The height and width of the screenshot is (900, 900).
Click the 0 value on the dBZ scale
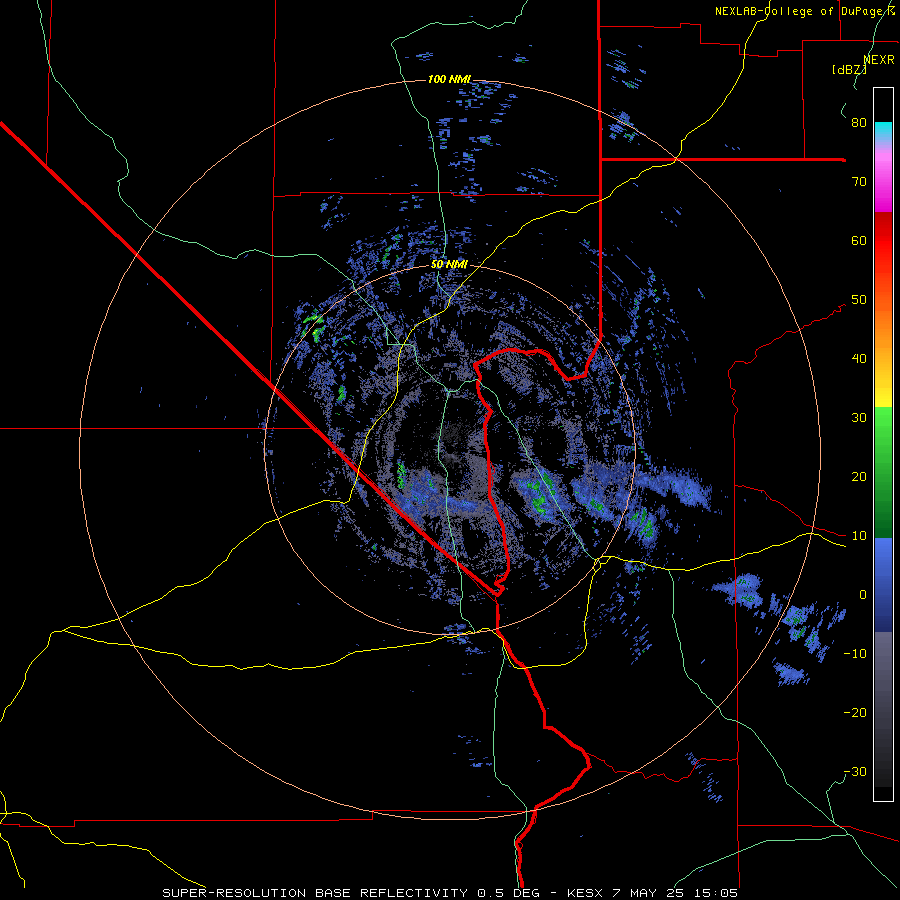point(863,595)
